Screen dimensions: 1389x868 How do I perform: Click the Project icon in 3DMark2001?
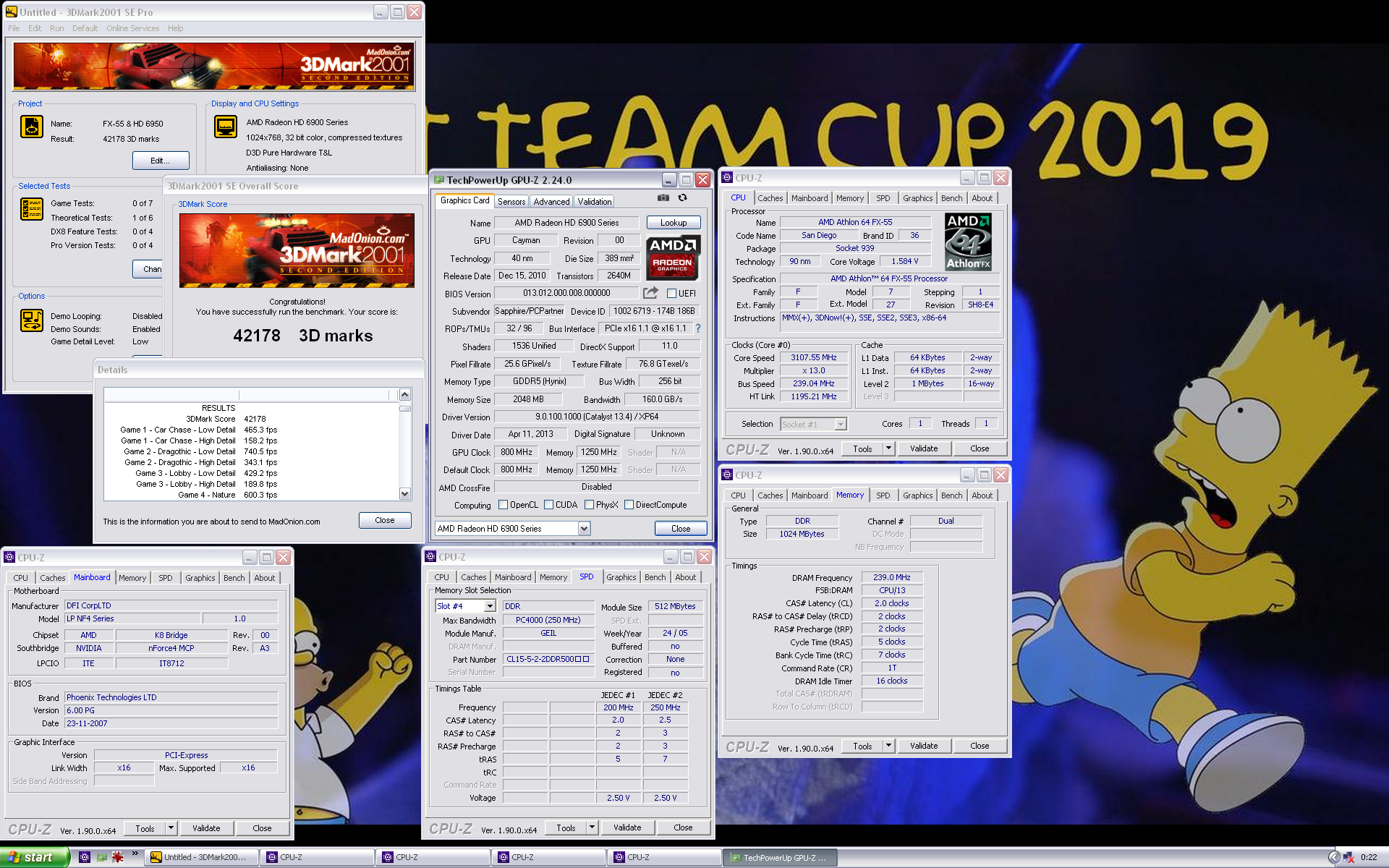[x=31, y=127]
